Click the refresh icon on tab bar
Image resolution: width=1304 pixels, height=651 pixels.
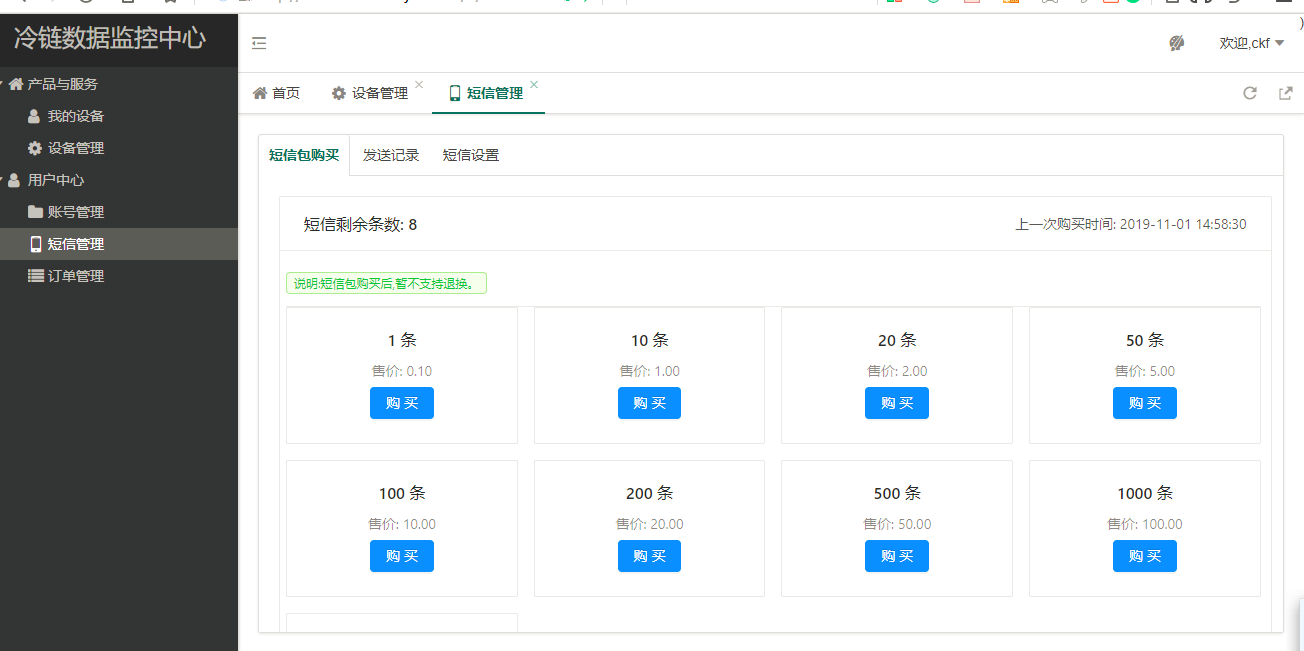pos(1249,93)
